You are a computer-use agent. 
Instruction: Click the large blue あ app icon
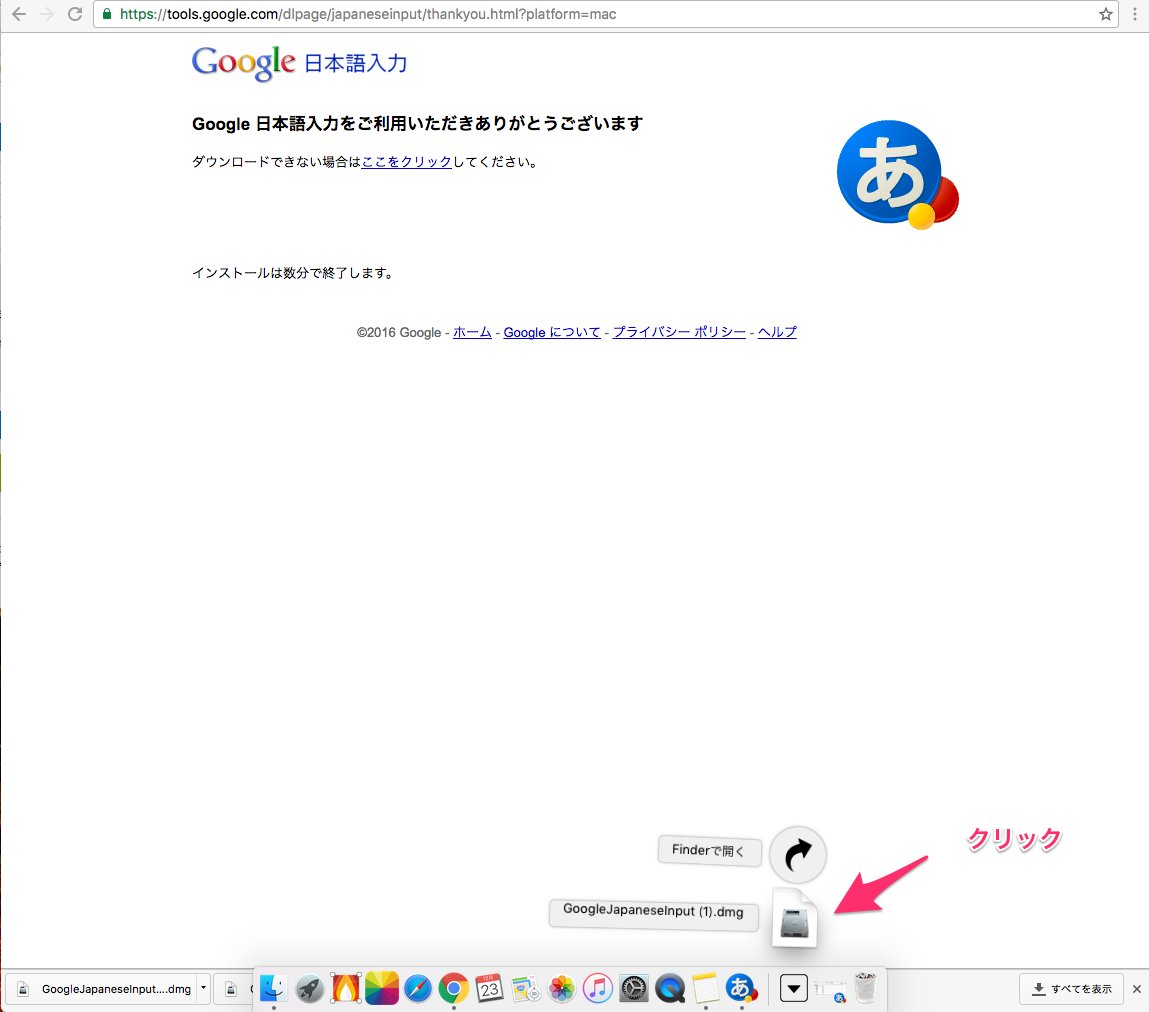click(x=897, y=174)
